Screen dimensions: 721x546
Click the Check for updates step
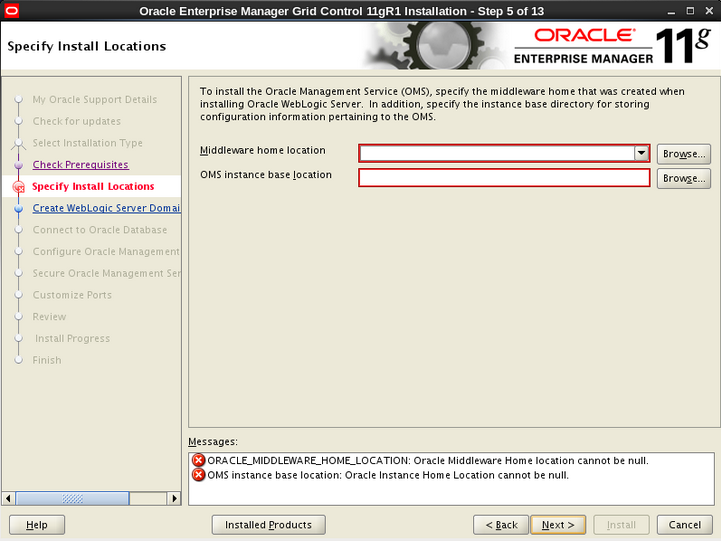(77, 121)
